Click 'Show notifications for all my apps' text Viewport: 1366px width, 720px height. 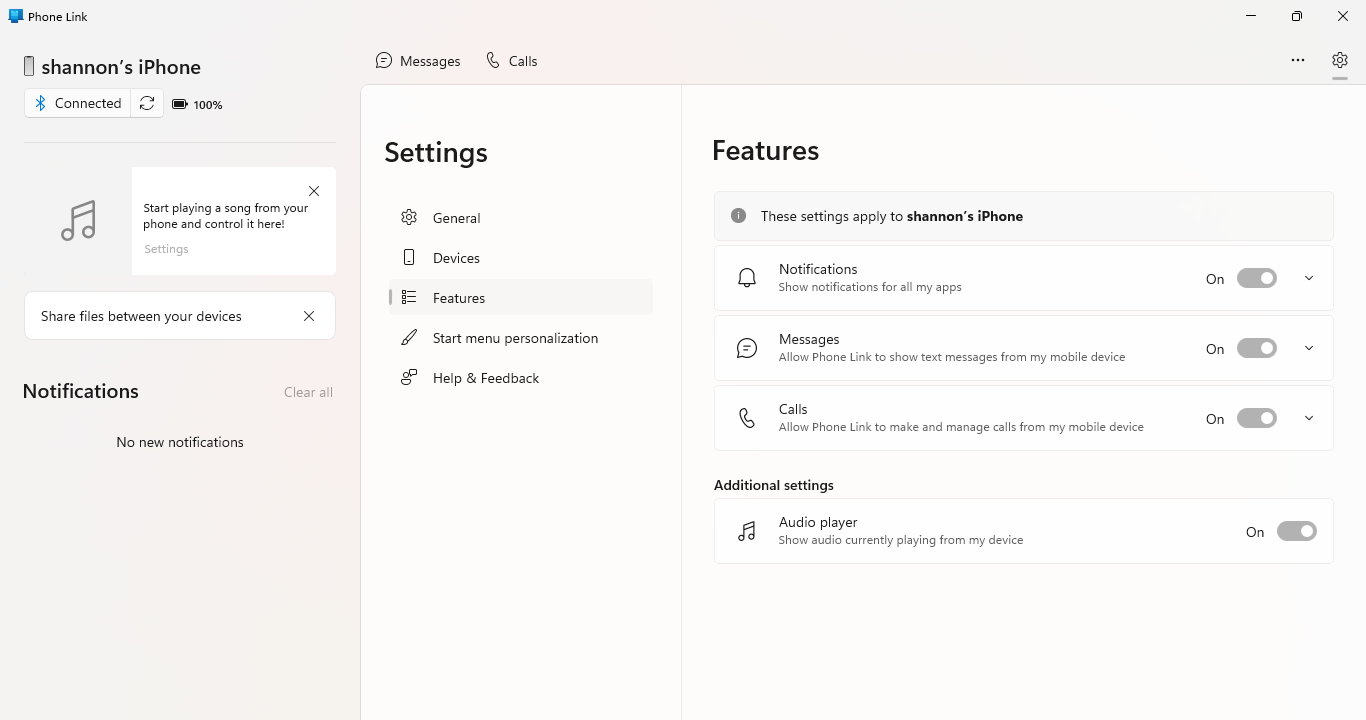pyautogui.click(x=870, y=287)
